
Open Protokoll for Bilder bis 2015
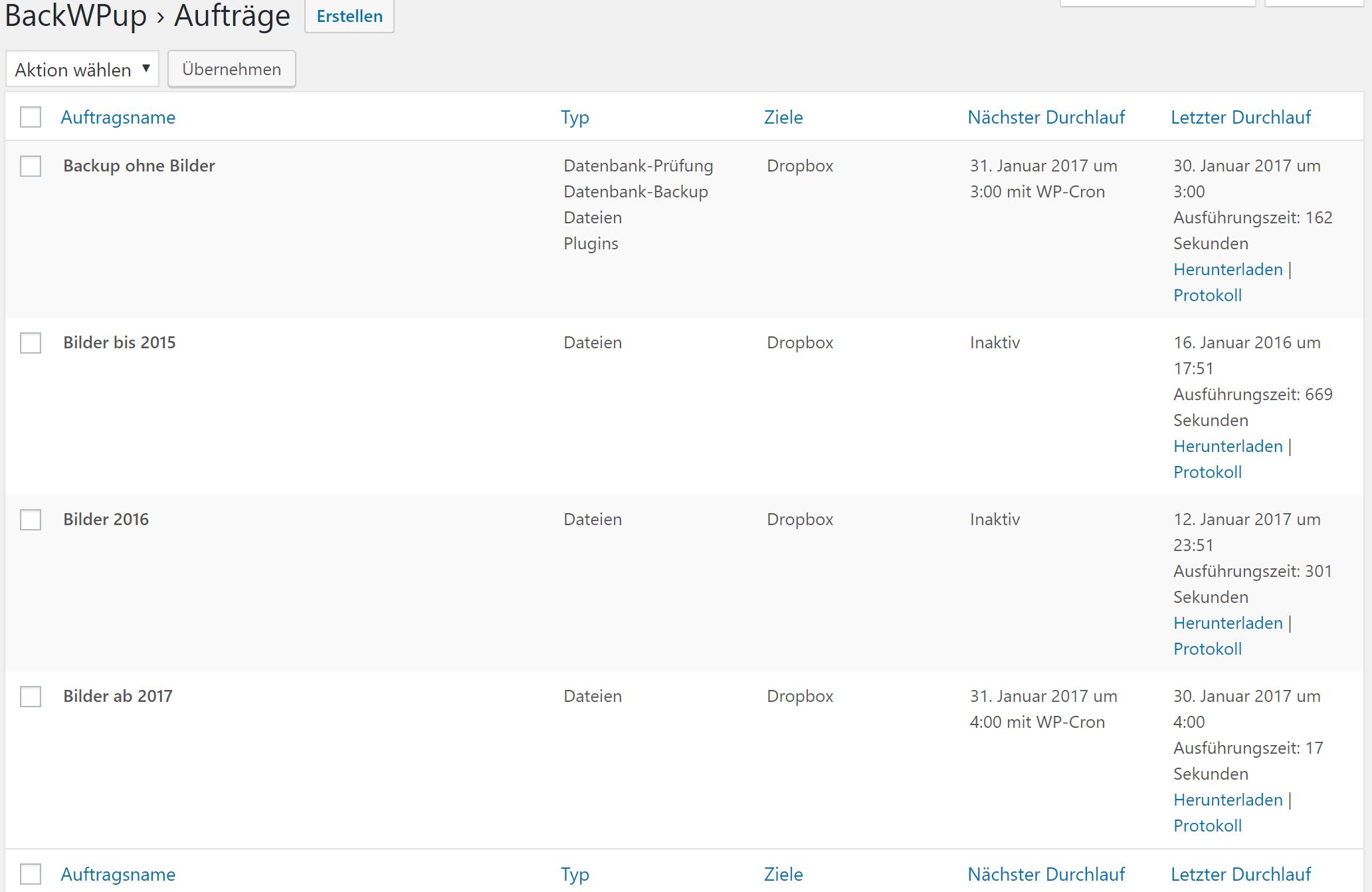pyautogui.click(x=1207, y=472)
